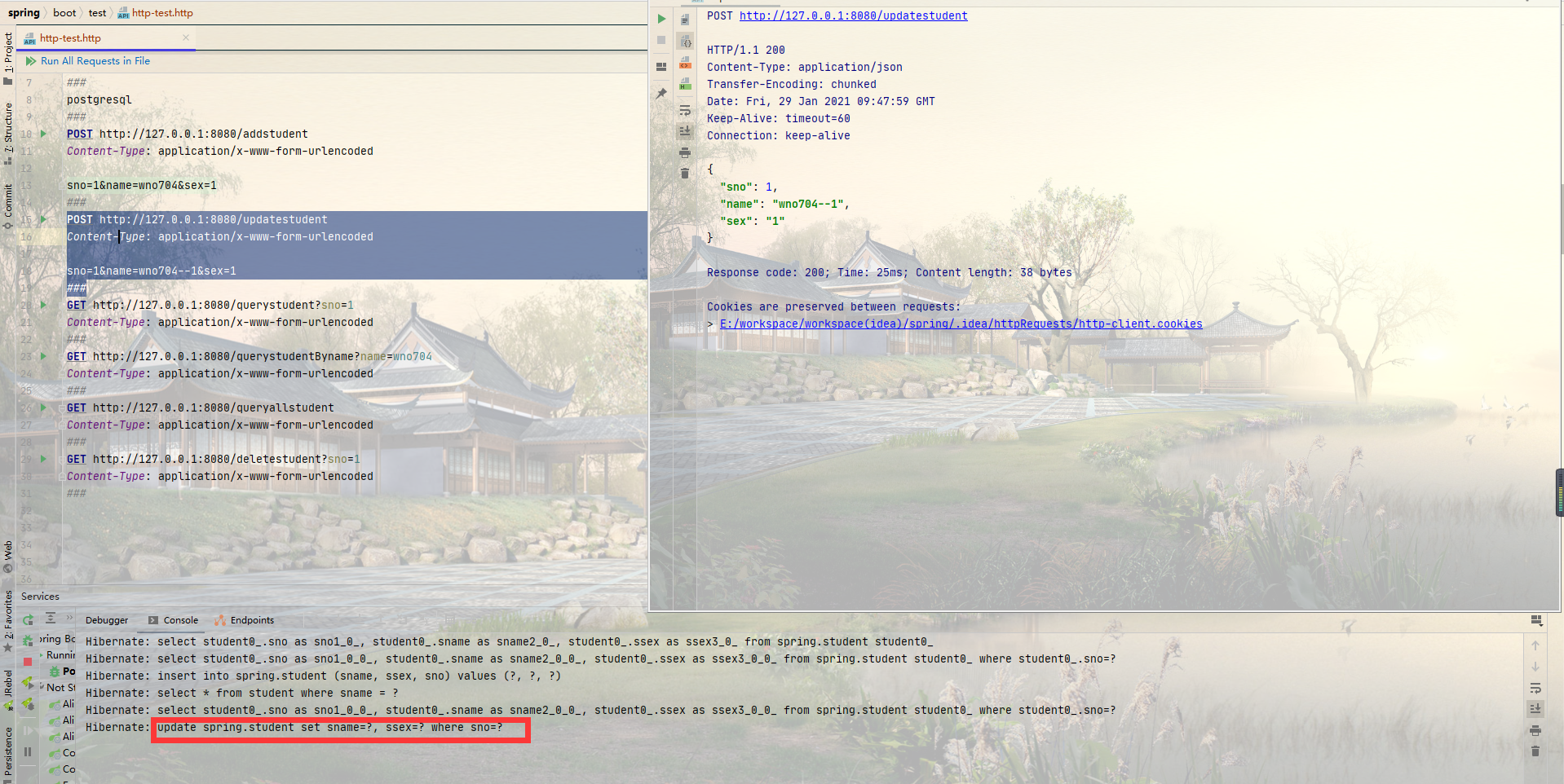The height and width of the screenshot is (784, 1564).
Task: Close the http-test.http editor tab
Action: 186,37
